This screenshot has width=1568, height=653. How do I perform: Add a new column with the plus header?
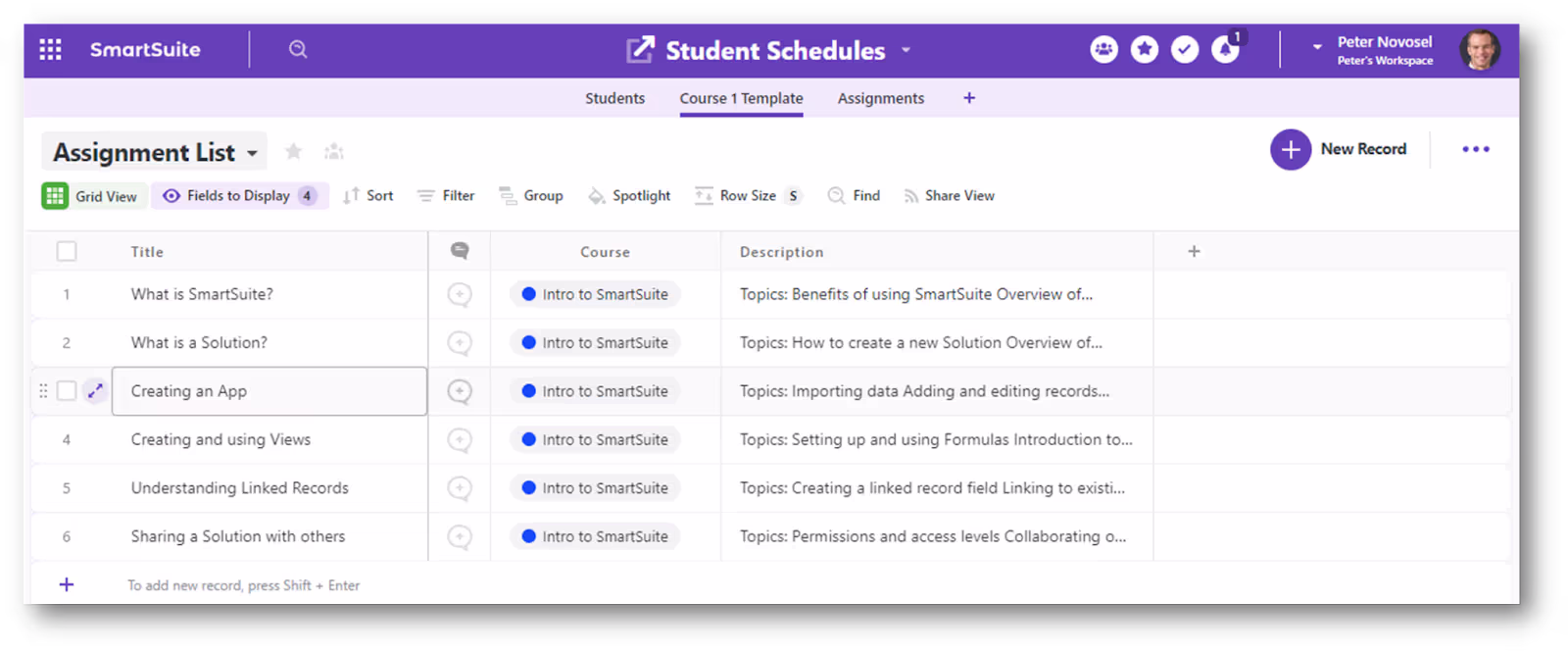[x=1194, y=252]
